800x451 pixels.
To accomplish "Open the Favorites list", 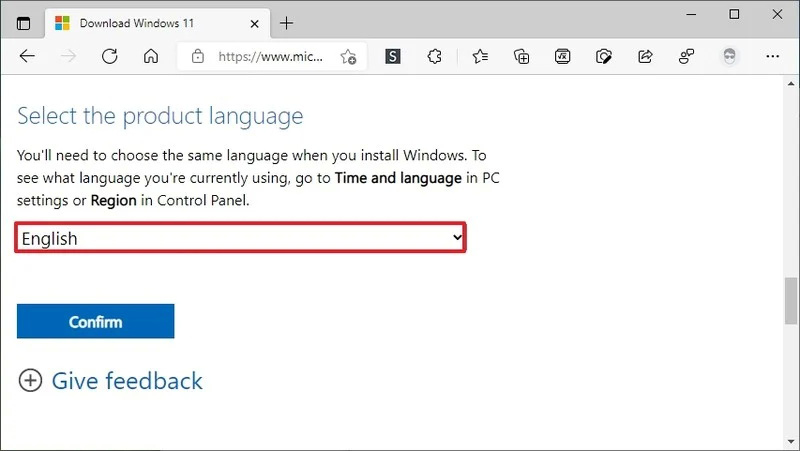I will [x=480, y=56].
